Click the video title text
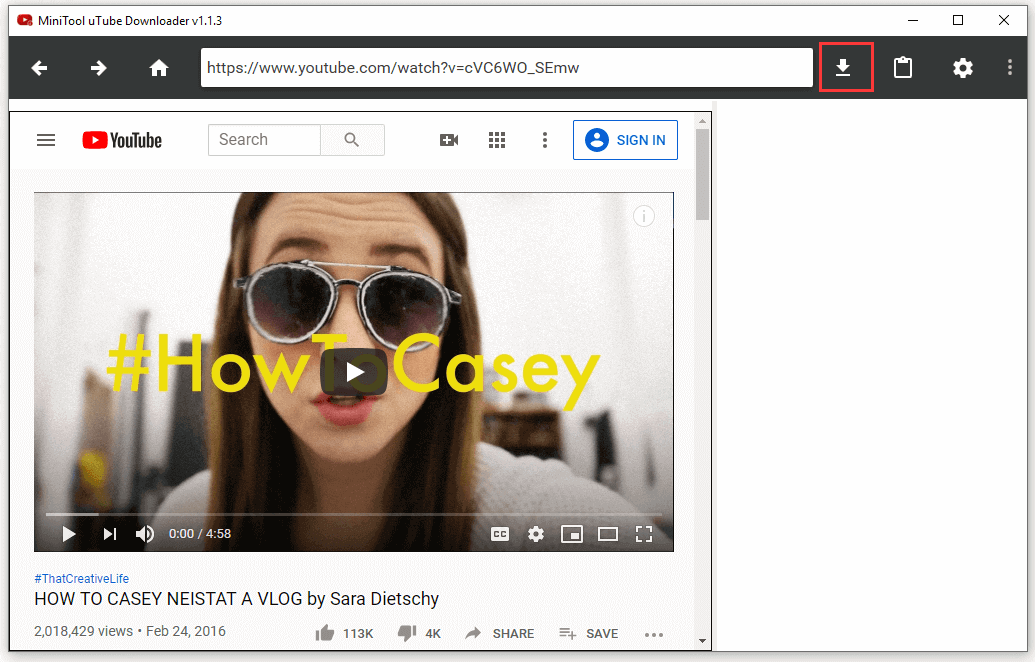 236,599
